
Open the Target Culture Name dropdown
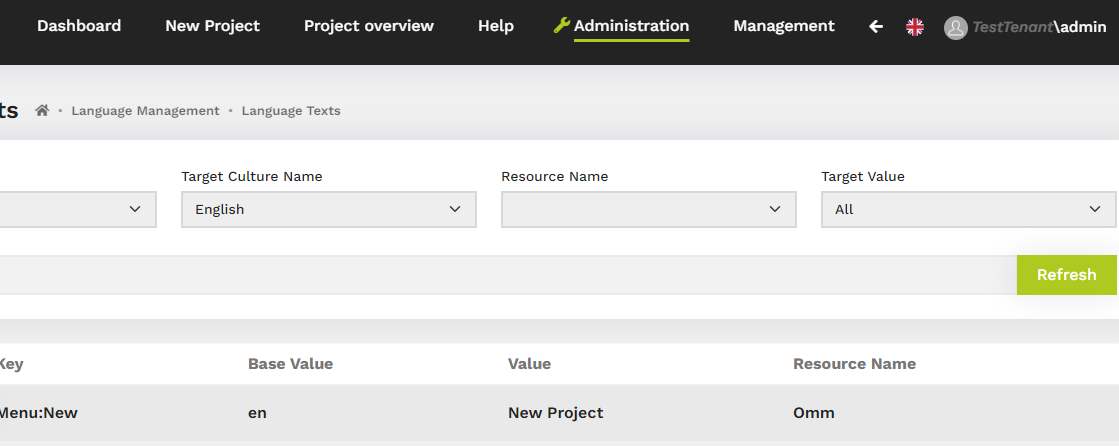328,209
